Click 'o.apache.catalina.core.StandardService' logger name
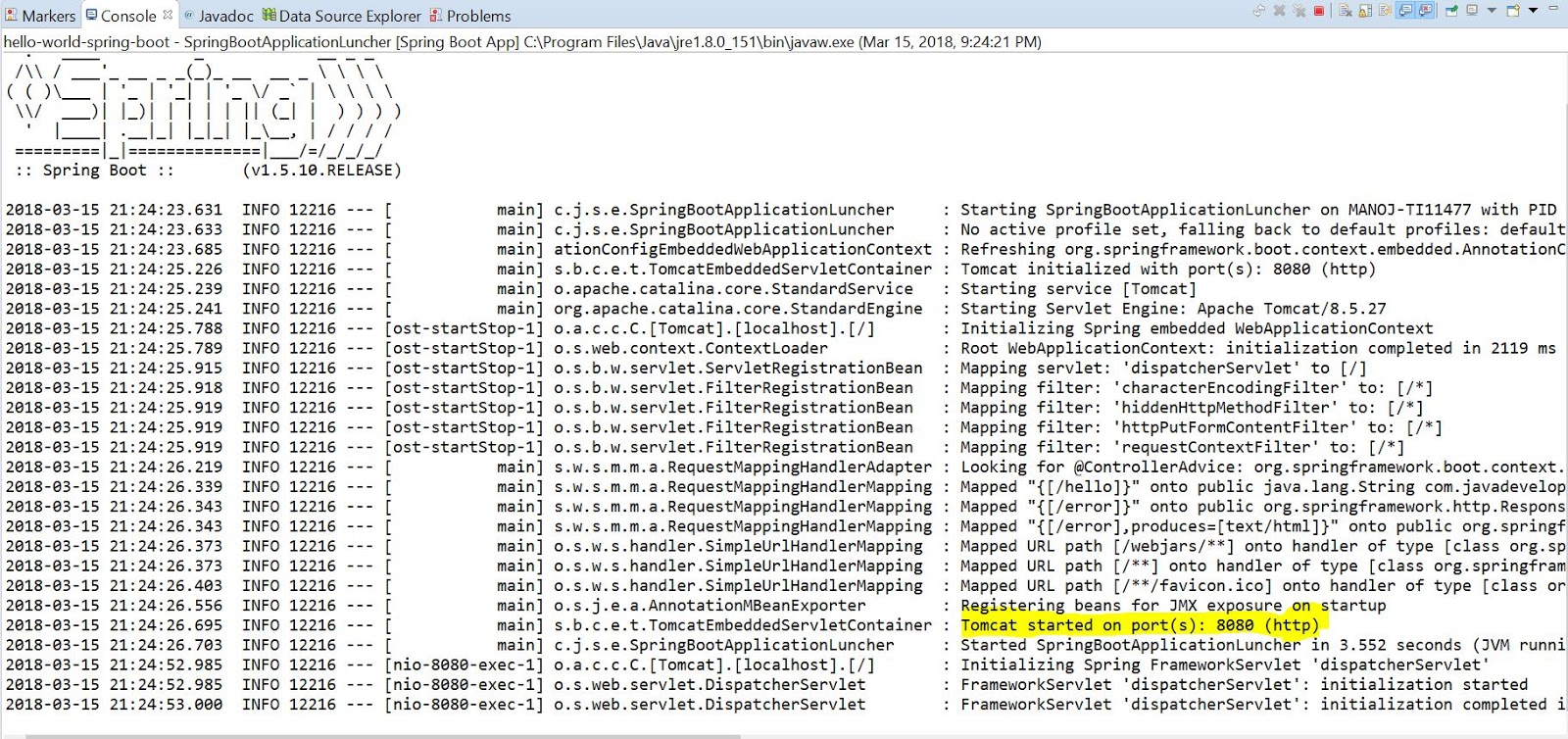This screenshot has height=739, width=1568. click(733, 289)
